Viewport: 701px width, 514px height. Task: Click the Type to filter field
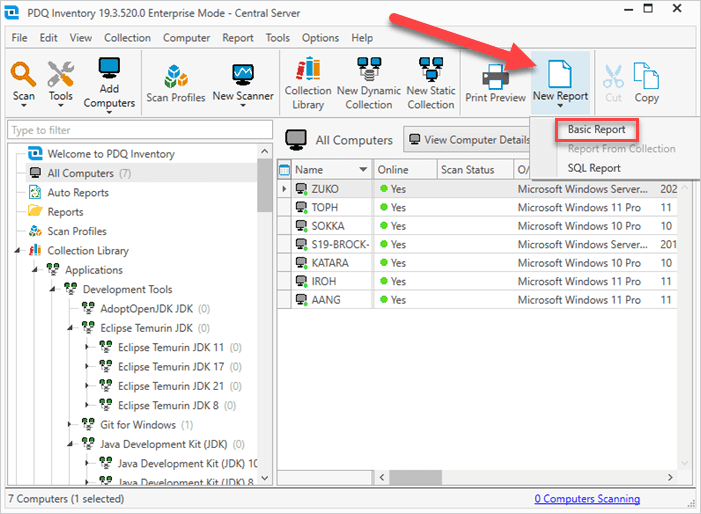click(x=140, y=130)
